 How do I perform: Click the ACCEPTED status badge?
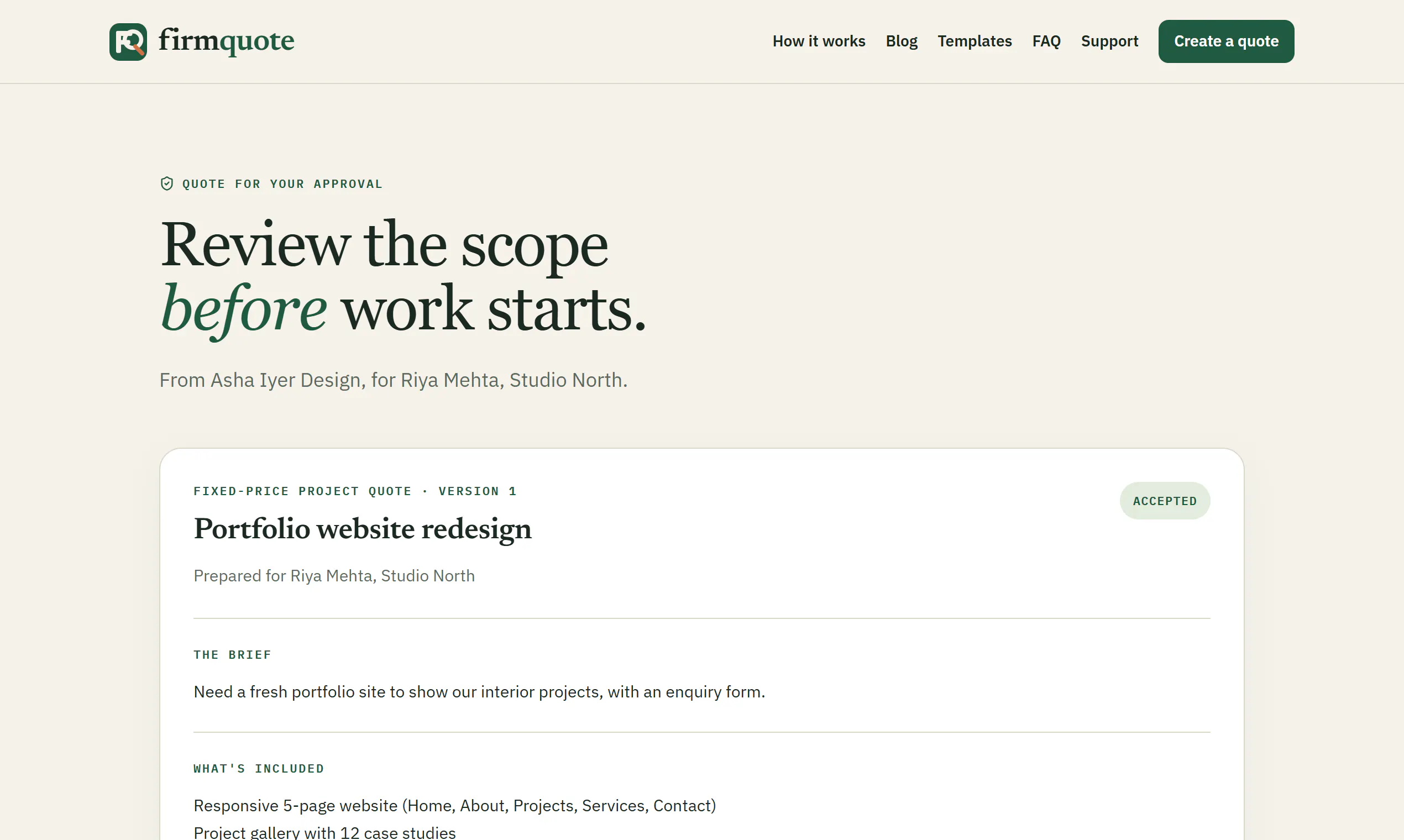pyautogui.click(x=1165, y=501)
